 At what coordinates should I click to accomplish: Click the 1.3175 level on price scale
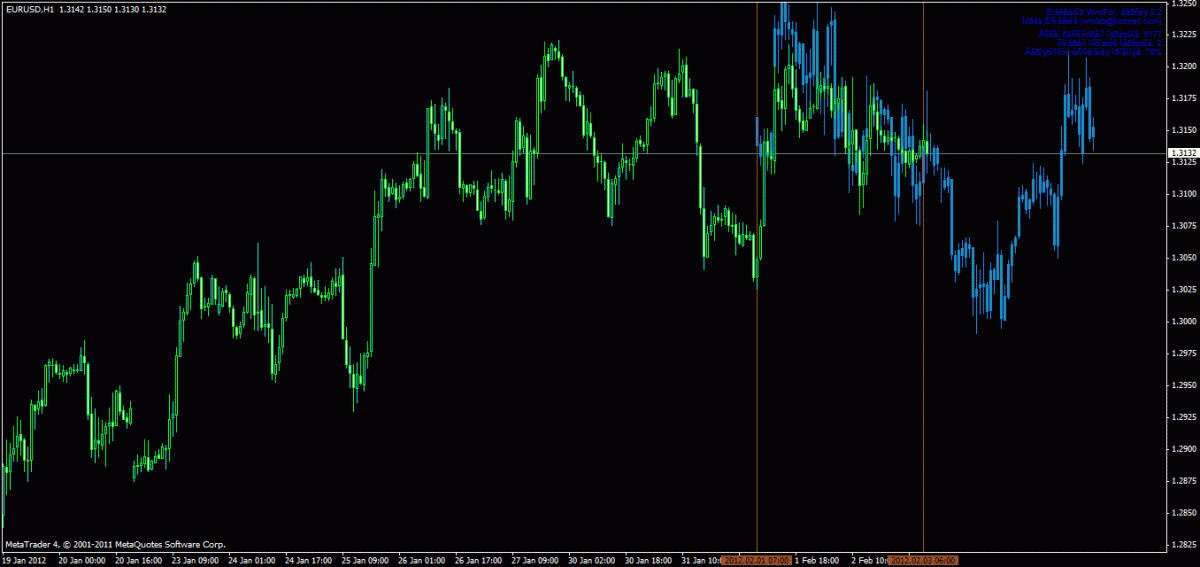(x=1184, y=98)
